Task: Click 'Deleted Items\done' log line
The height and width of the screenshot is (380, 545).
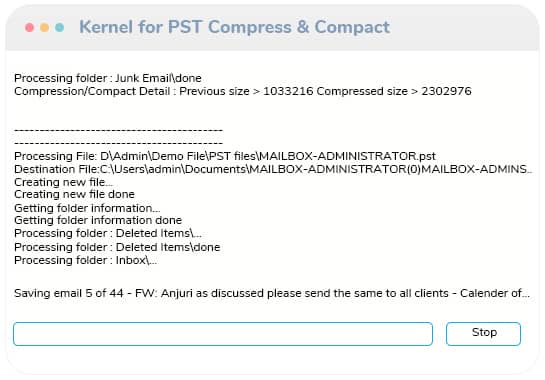Action: click(x=117, y=247)
